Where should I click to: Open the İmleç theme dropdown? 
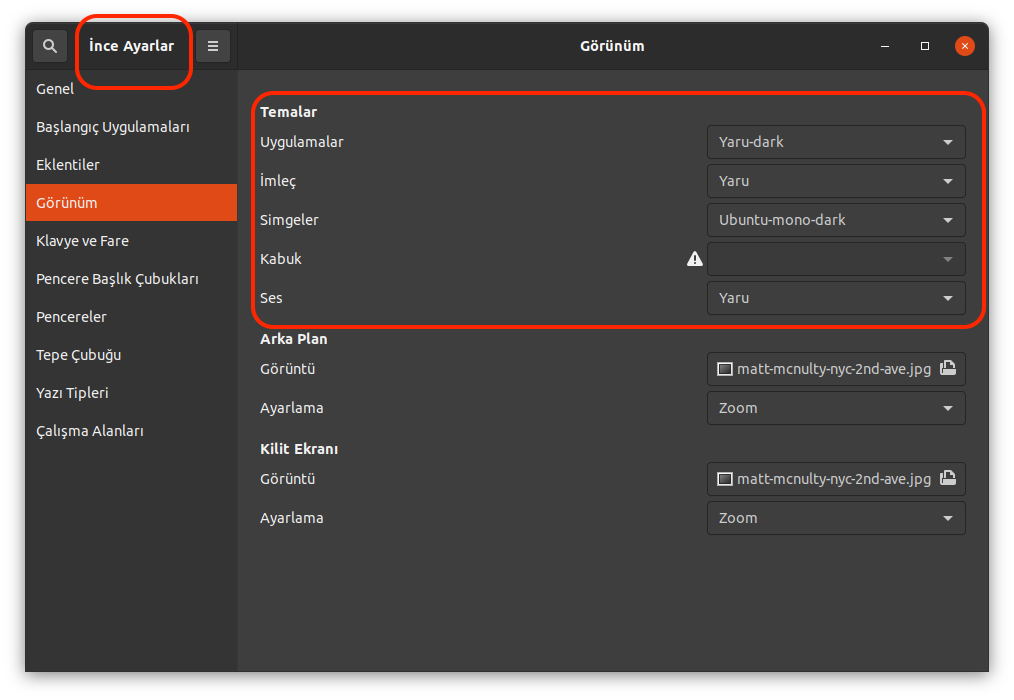pos(835,181)
